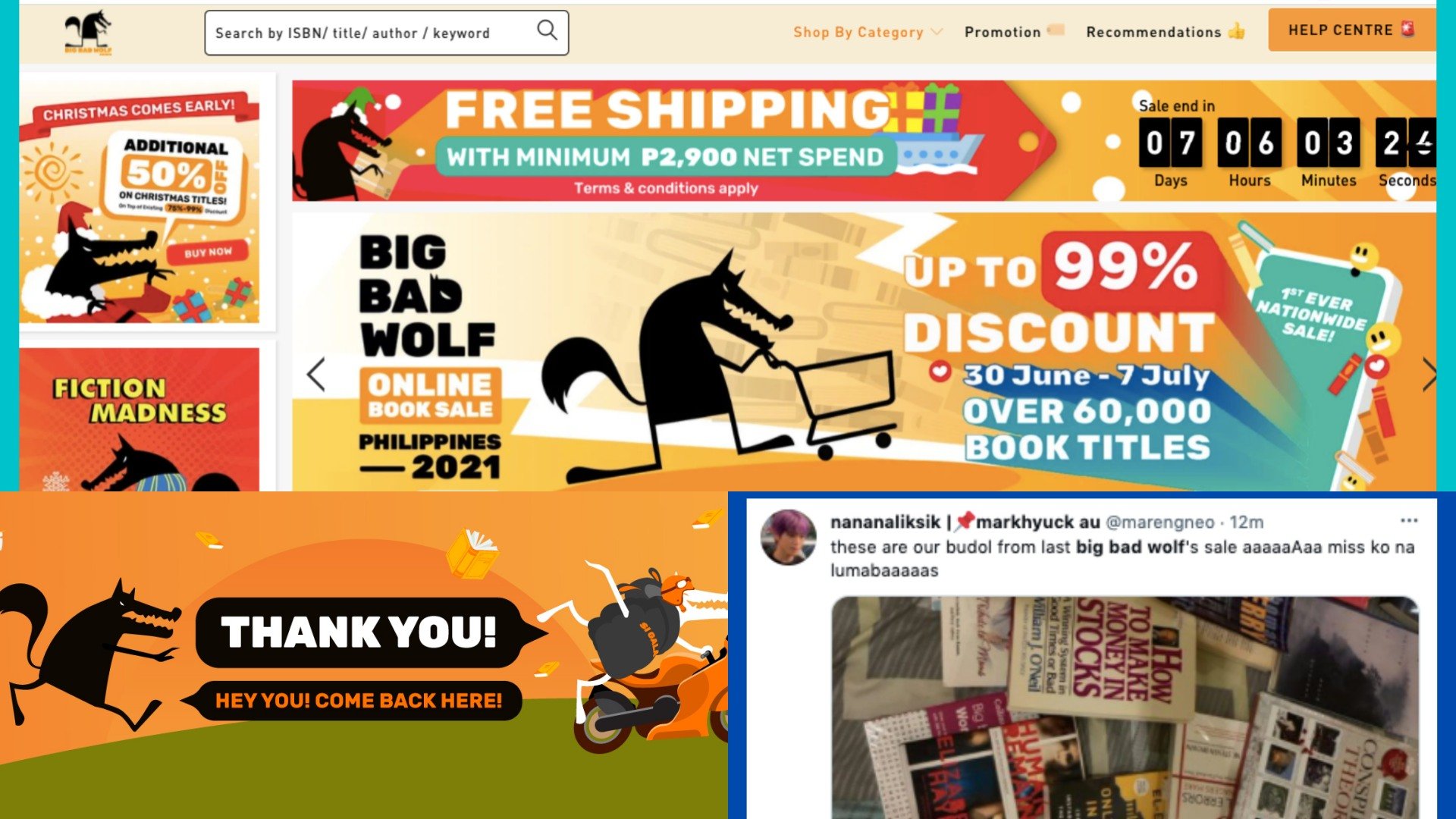The image size is (1456, 819).
Task: Click the thumbs-up icon beside Recommendations
Action: [x=1237, y=31]
